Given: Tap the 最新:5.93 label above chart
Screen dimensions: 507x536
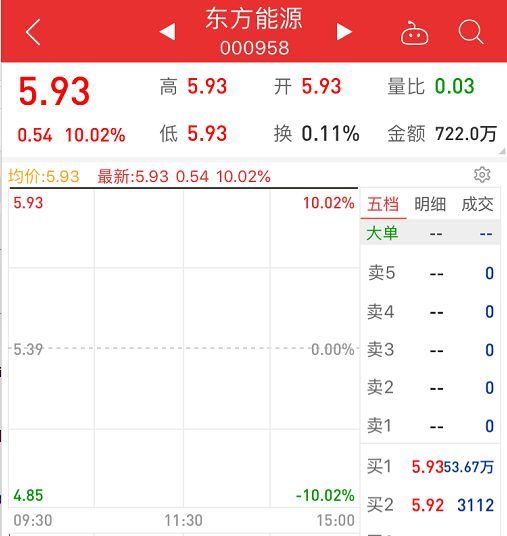Looking at the screenshot, I should click(133, 177).
